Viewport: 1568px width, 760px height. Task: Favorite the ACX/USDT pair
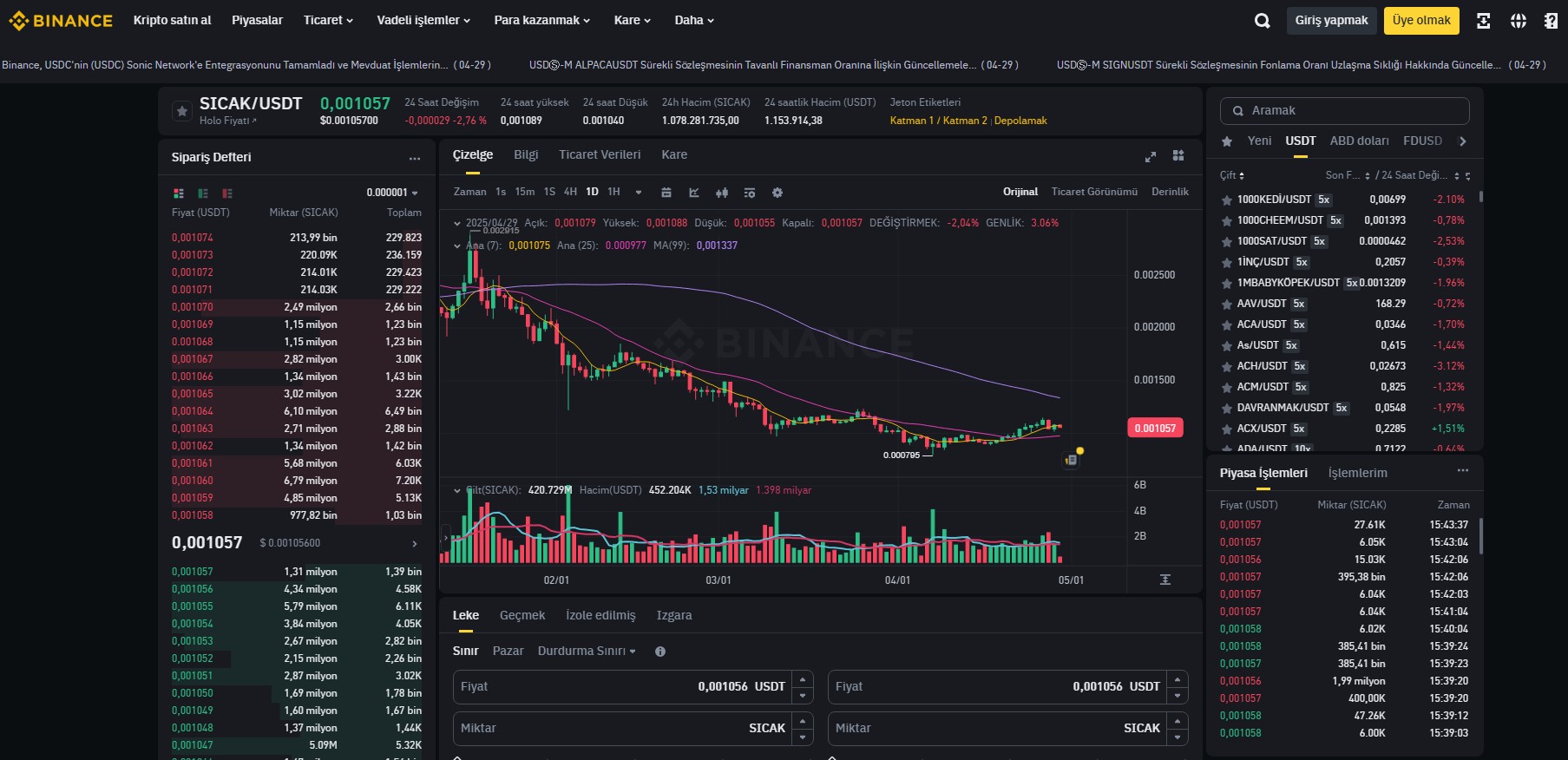[x=1227, y=429]
